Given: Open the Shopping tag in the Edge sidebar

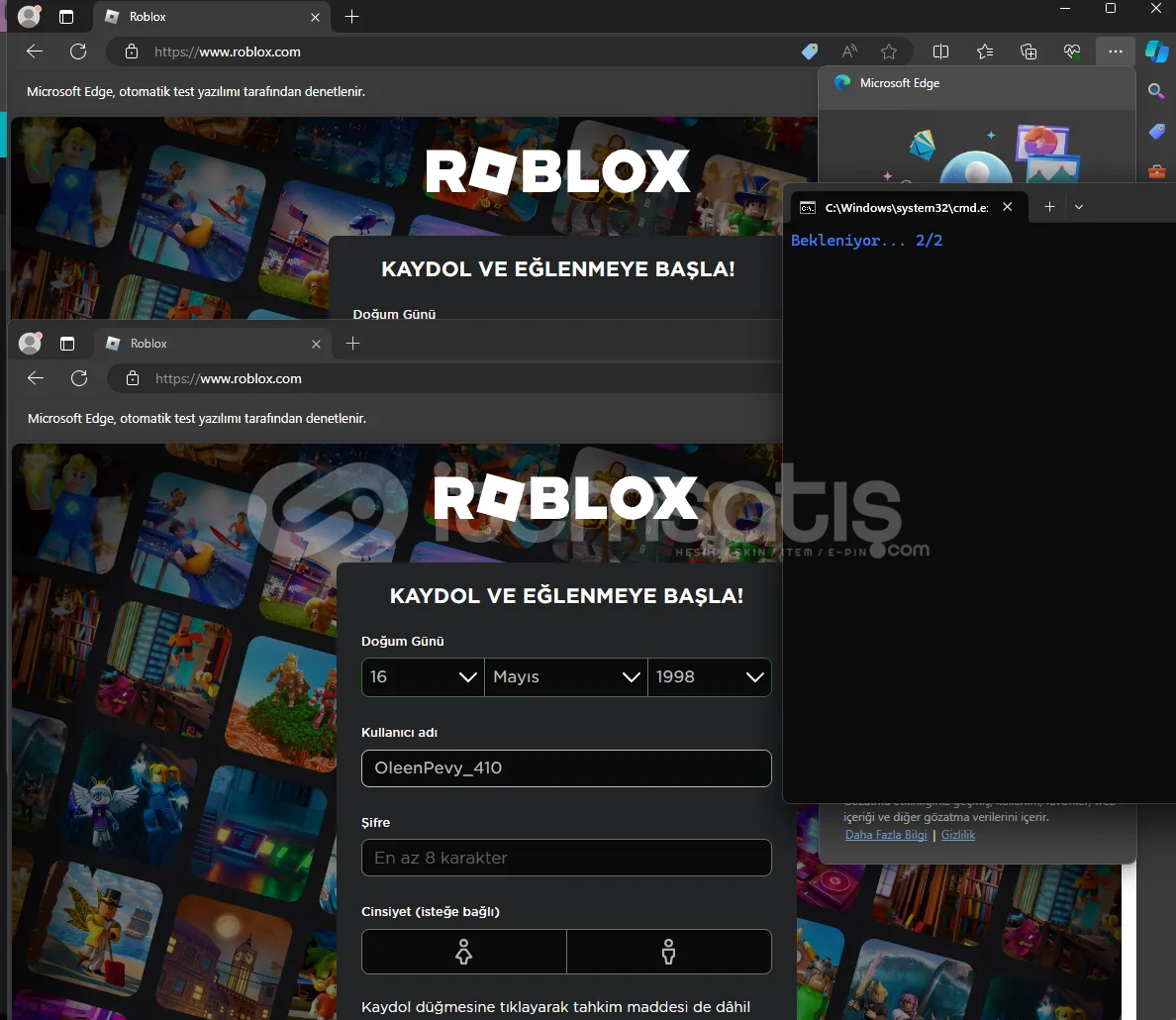Looking at the screenshot, I should point(1156,132).
